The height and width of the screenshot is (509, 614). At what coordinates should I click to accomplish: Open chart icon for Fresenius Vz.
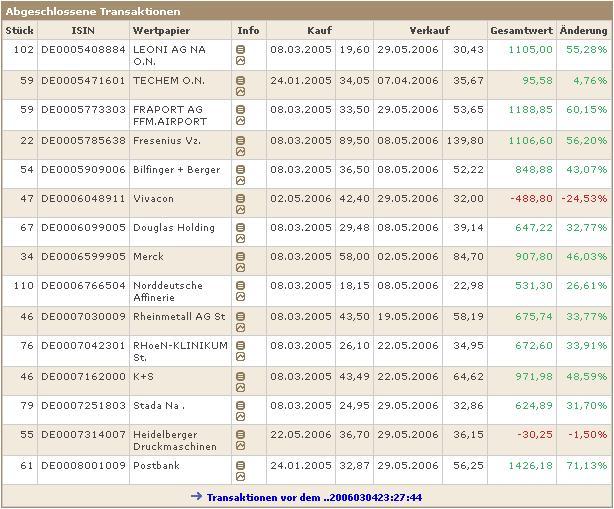[x=240, y=152]
